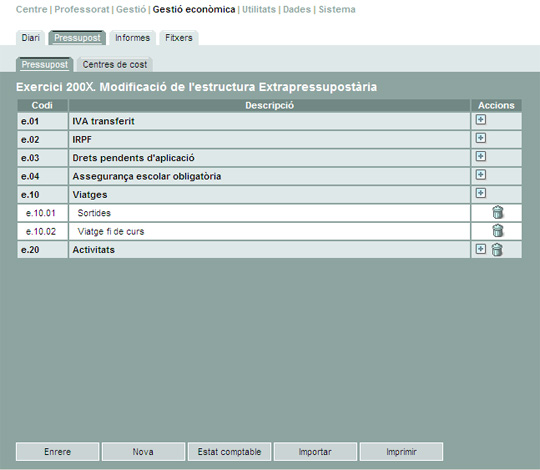Click the Importar button
Screen dimensions: 540x470
315,451
